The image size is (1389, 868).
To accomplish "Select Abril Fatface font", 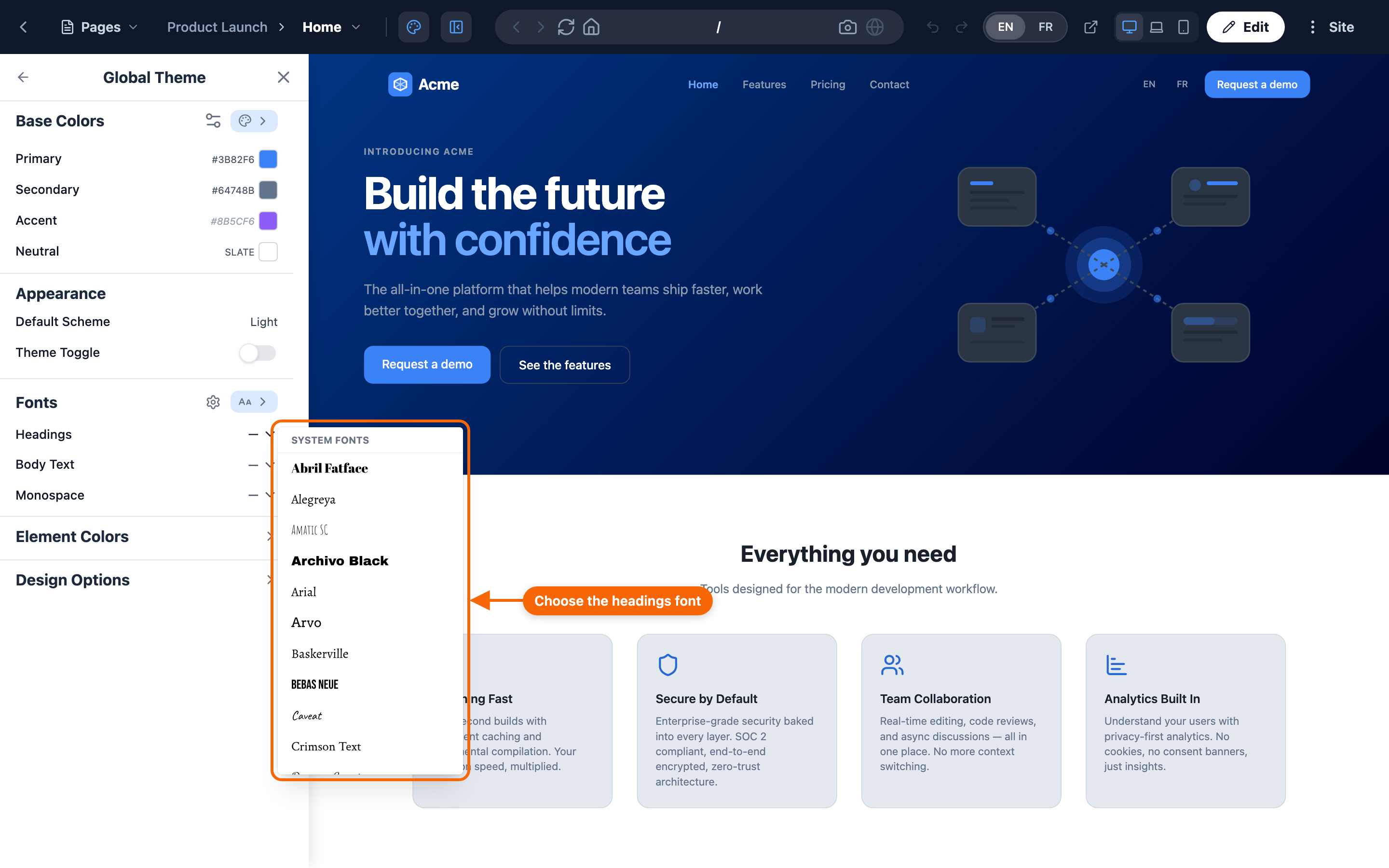I will [x=369, y=468].
